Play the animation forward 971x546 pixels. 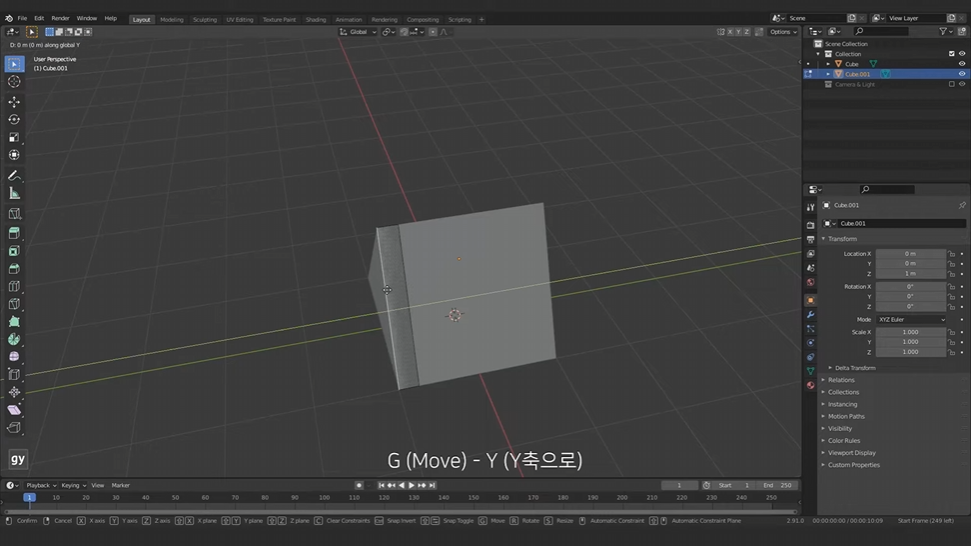coord(411,485)
